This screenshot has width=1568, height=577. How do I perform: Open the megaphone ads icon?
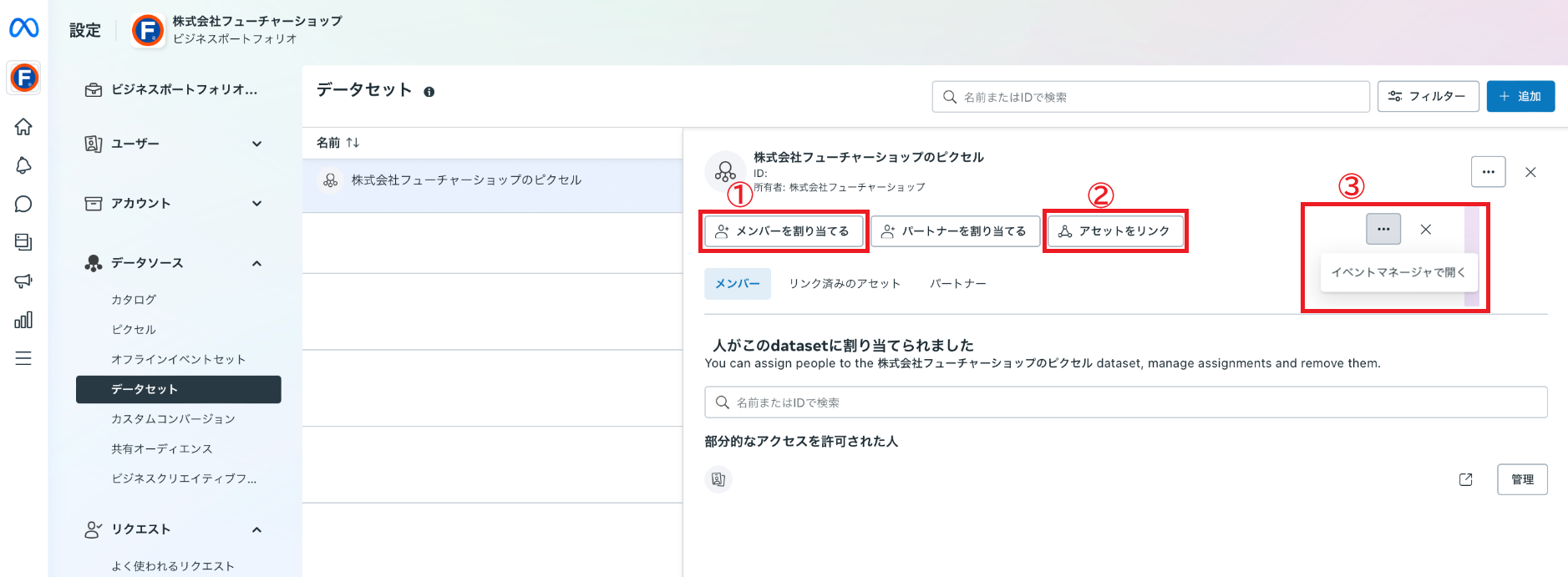pyautogui.click(x=23, y=281)
